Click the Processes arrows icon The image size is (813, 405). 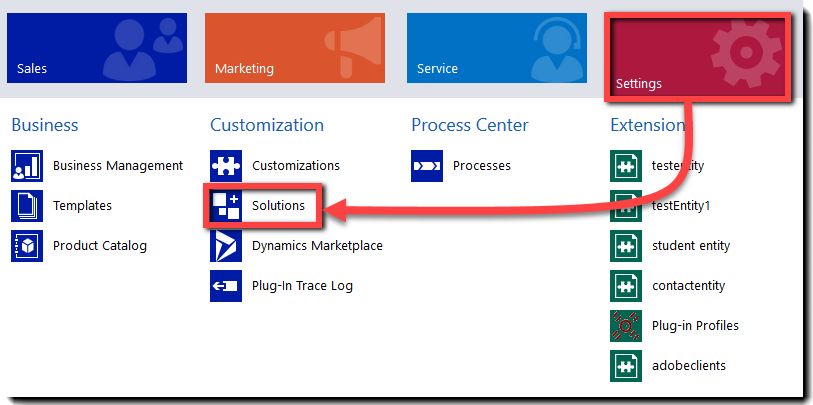pos(427,166)
